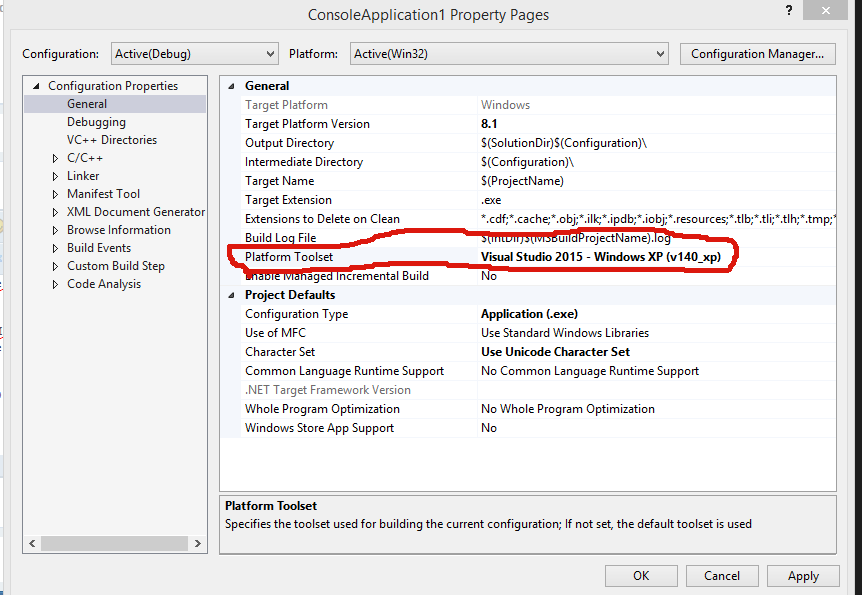Click the Character Set property value
The height and width of the screenshot is (595, 862).
click(x=555, y=352)
